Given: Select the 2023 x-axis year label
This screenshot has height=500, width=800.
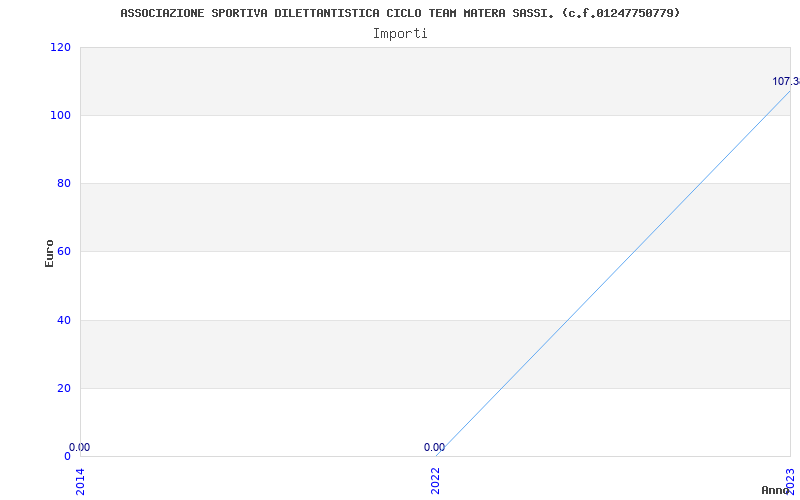Looking at the screenshot, I should (790, 480).
